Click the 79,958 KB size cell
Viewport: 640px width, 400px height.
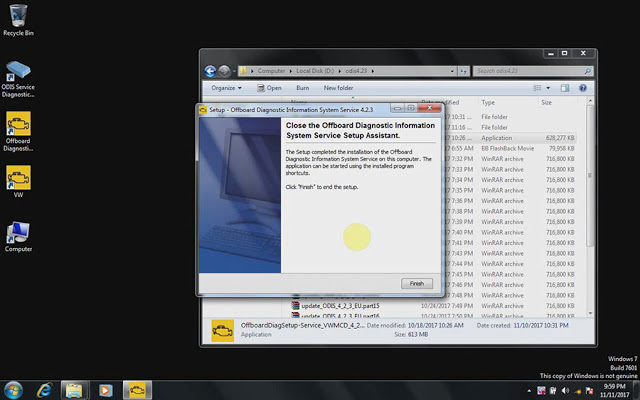[562, 149]
